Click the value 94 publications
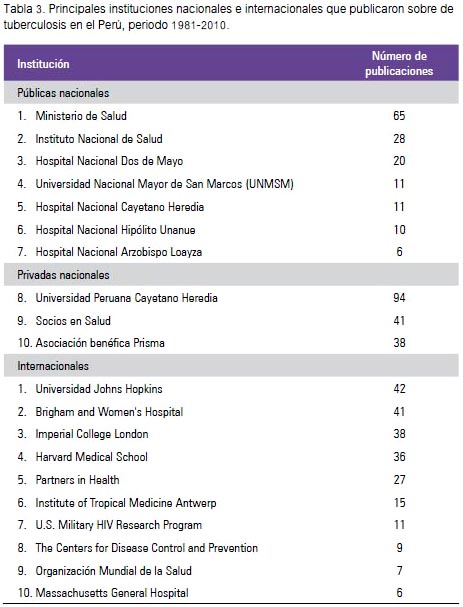 399,298
